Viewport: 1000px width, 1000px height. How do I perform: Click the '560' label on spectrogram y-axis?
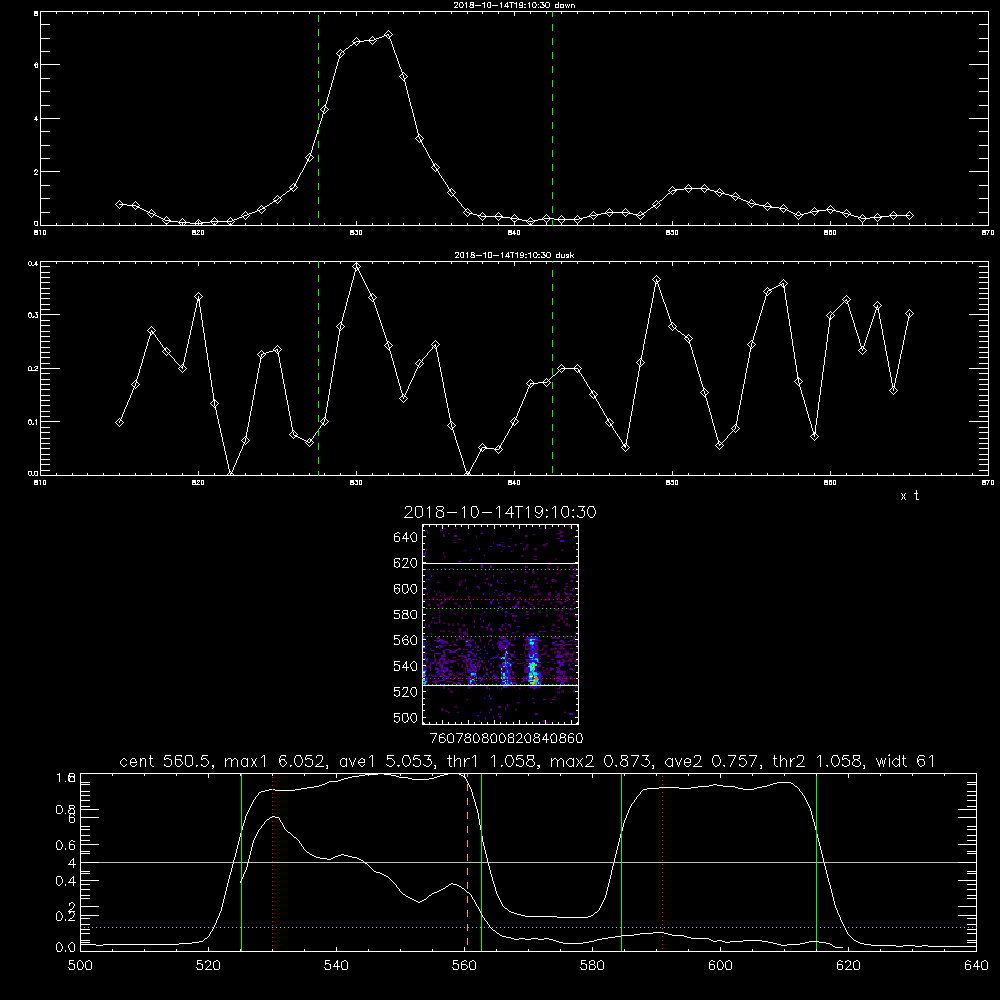(406, 640)
